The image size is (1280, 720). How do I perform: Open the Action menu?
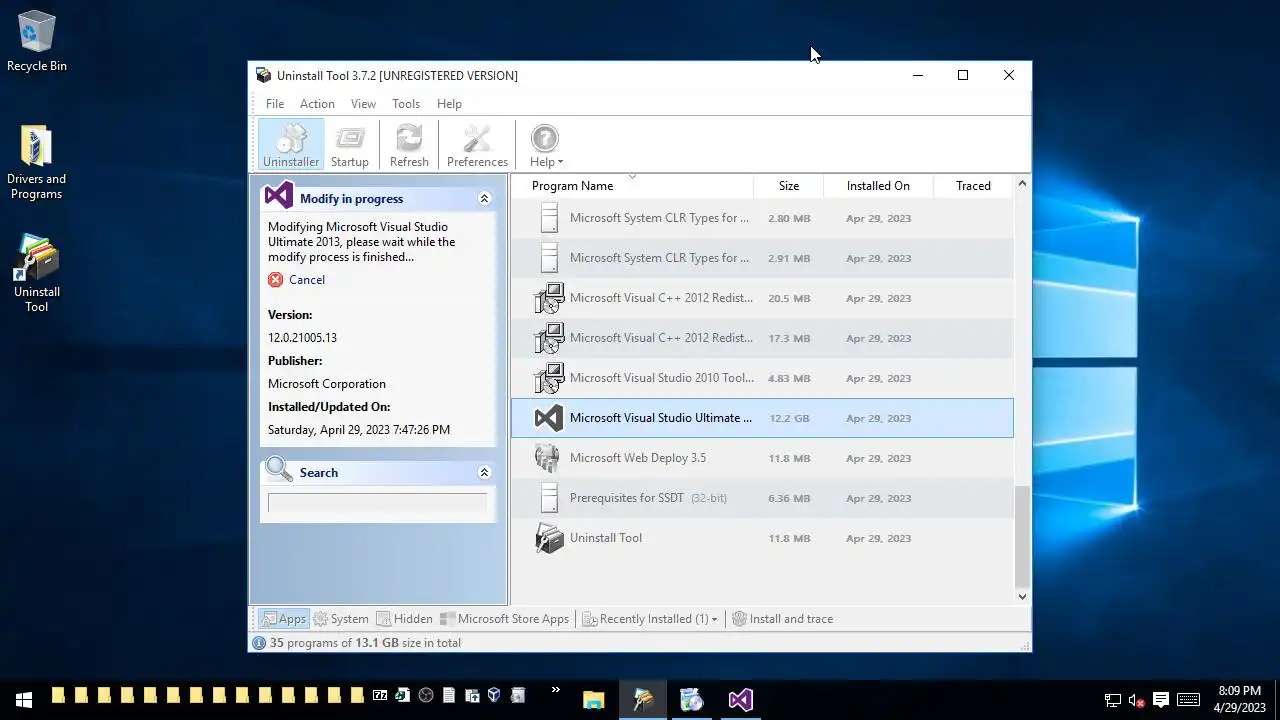click(x=317, y=104)
